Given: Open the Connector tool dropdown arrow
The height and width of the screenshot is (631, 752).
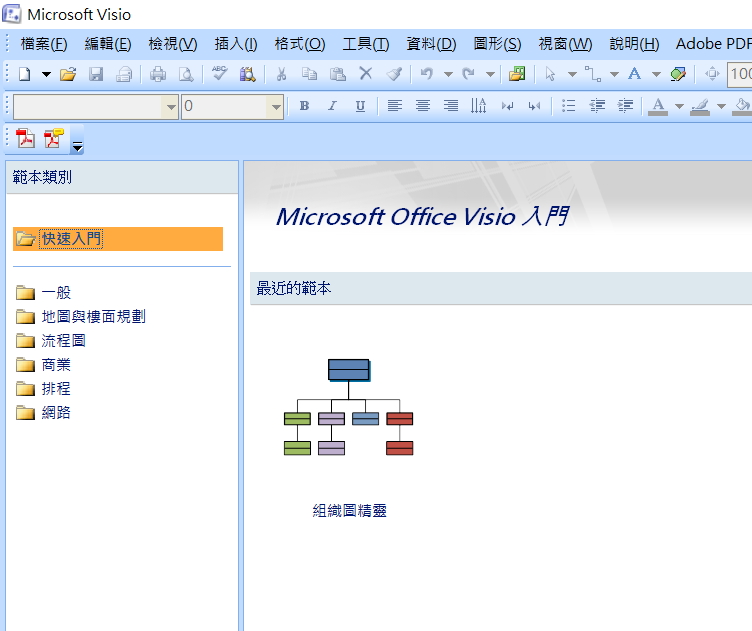Looking at the screenshot, I should 614,74.
